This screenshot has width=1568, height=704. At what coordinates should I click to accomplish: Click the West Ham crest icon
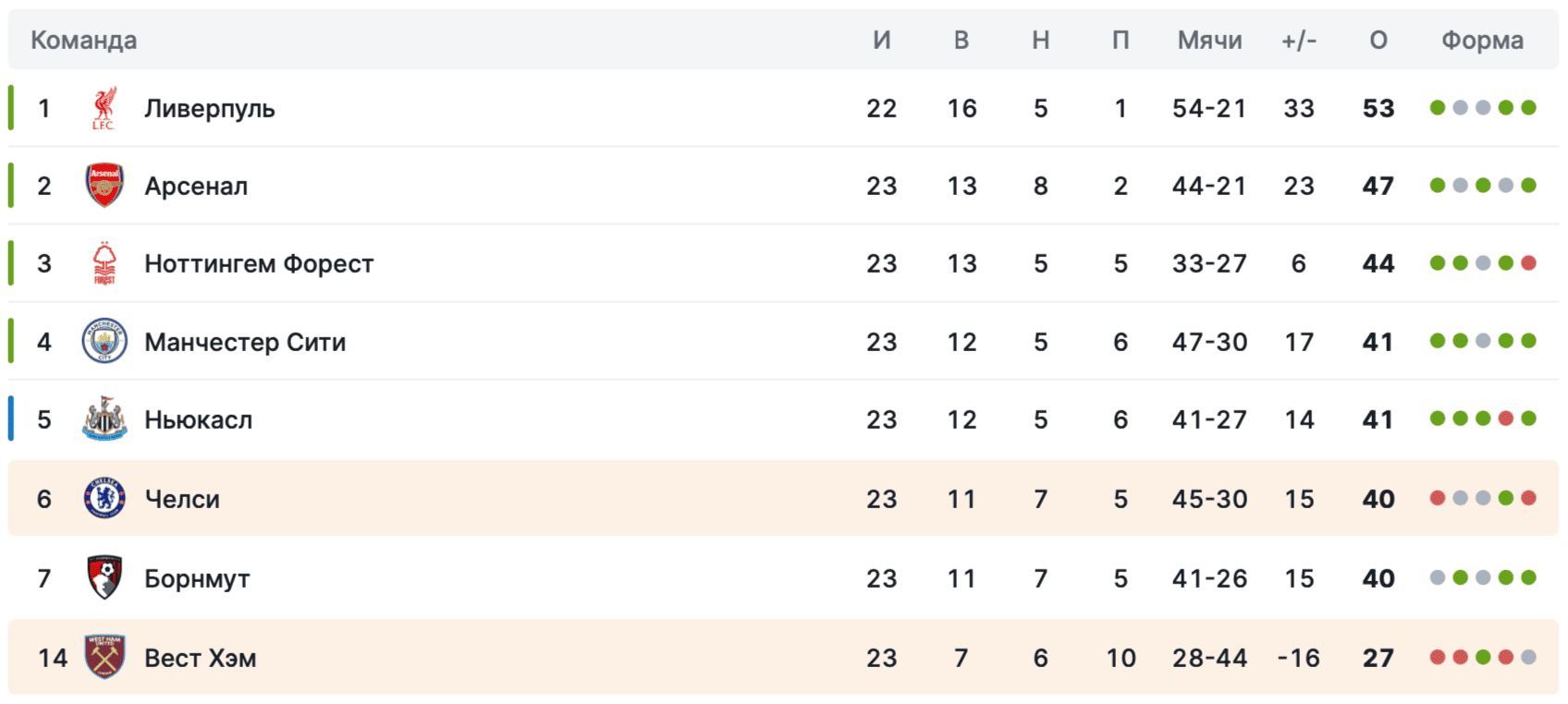pos(104,657)
